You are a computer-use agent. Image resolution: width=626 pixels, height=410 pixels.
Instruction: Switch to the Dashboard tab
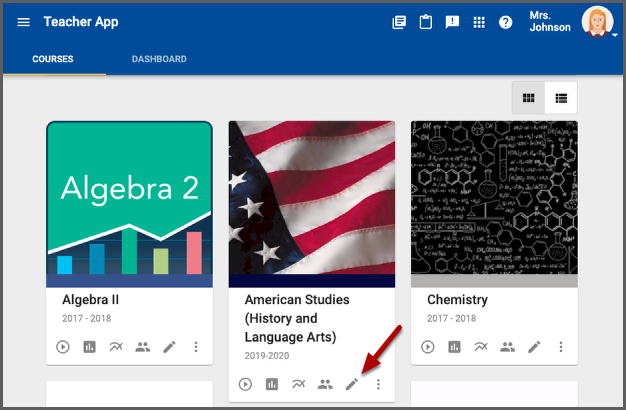pyautogui.click(x=159, y=59)
